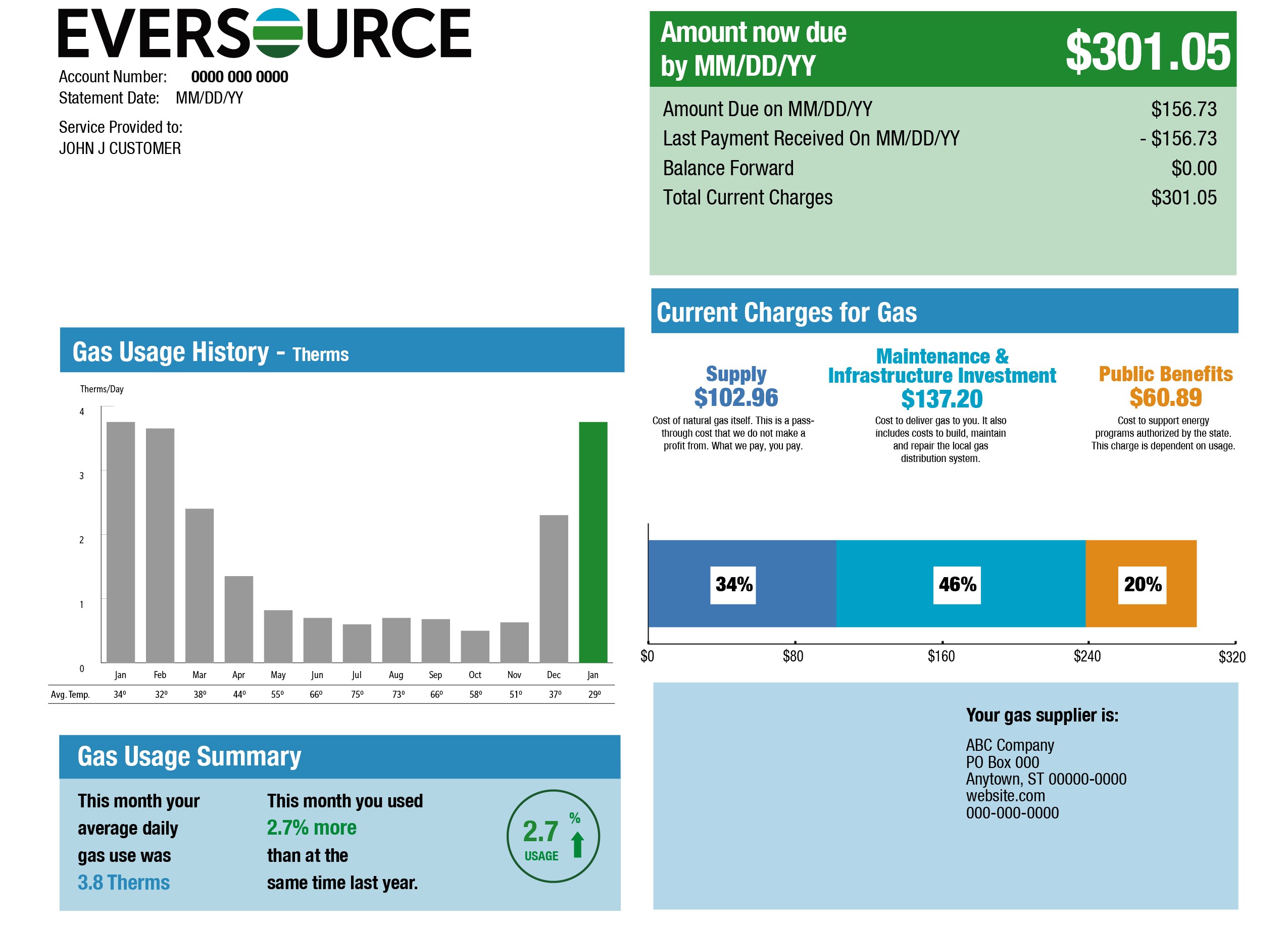
Task: Click the $301.05 amount now due
Action: (1147, 52)
